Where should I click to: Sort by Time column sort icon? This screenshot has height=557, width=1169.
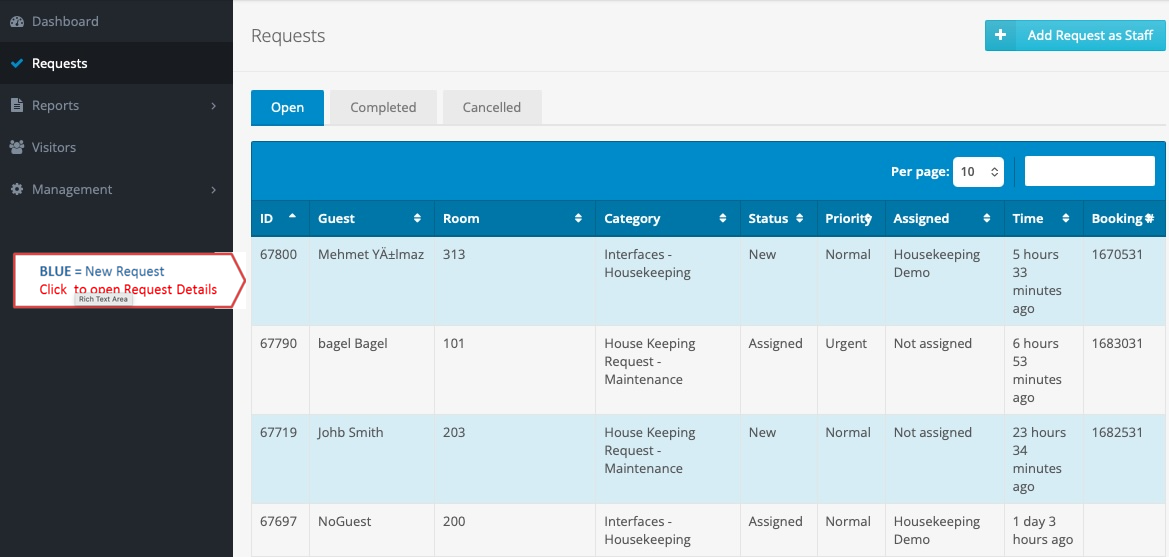(1066, 218)
